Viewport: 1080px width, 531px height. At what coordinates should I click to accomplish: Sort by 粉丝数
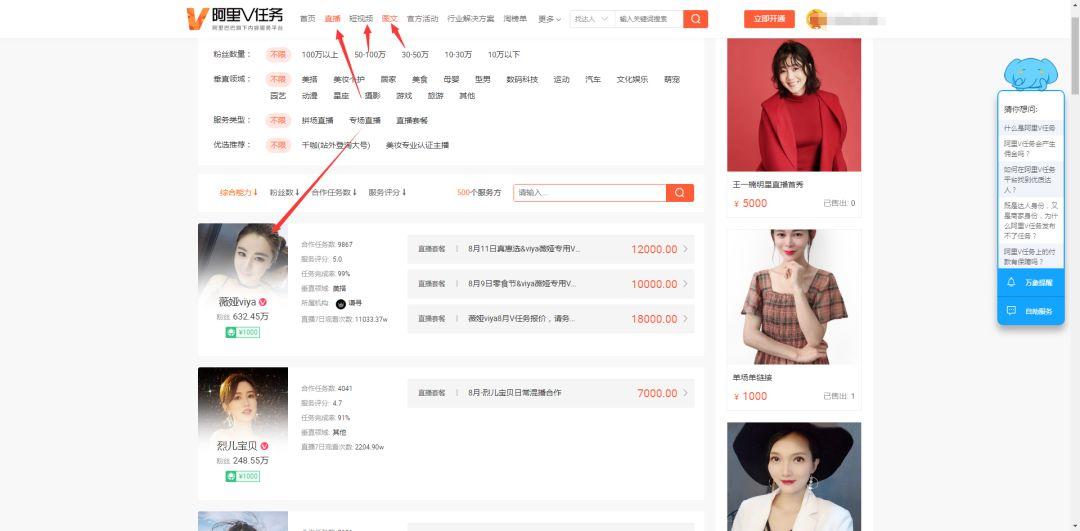pos(284,193)
